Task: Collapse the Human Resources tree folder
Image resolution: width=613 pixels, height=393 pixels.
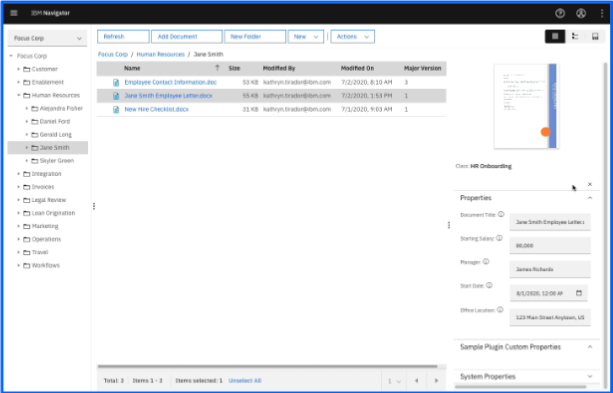Action: [19, 95]
